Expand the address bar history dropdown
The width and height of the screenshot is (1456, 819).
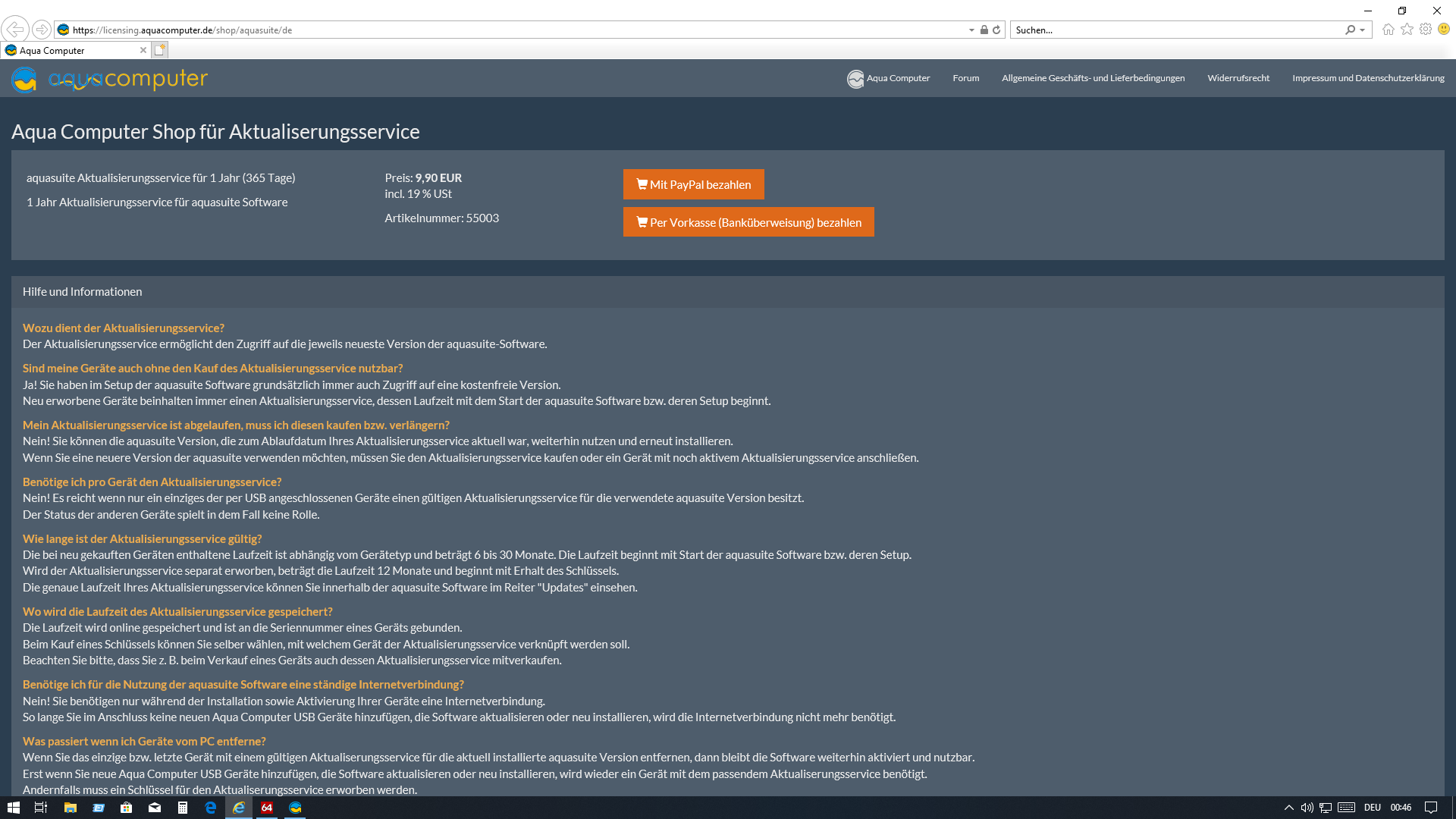pyautogui.click(x=971, y=30)
